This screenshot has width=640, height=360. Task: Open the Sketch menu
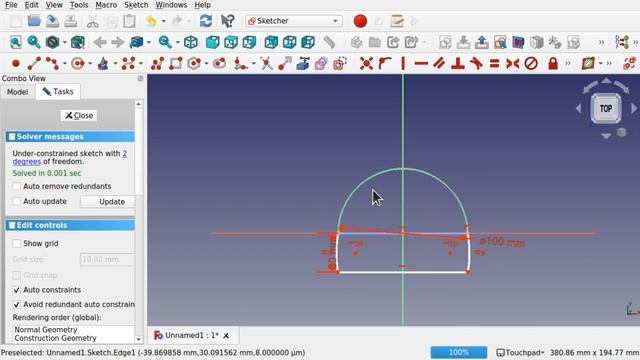136,5
